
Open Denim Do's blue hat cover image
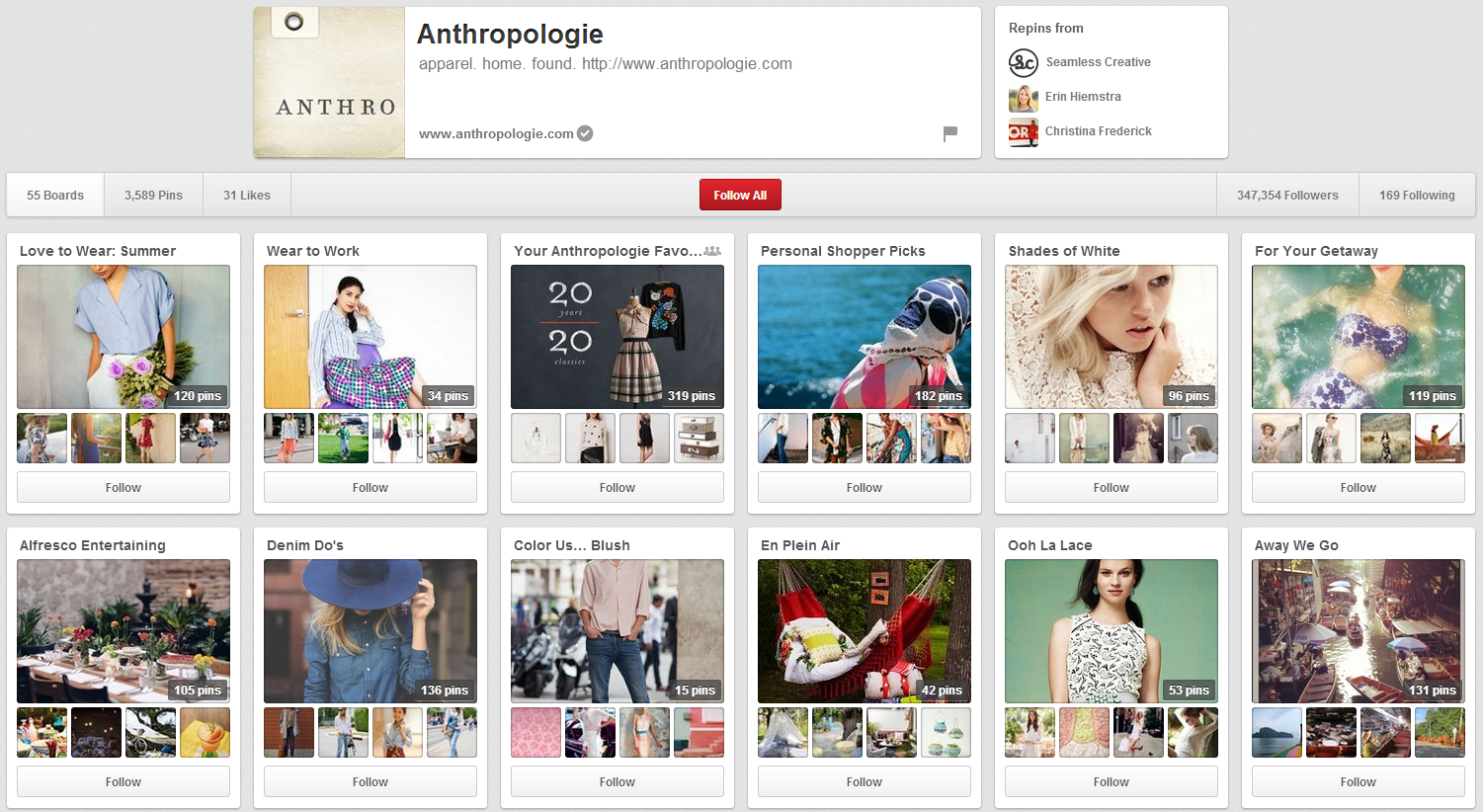(x=371, y=631)
